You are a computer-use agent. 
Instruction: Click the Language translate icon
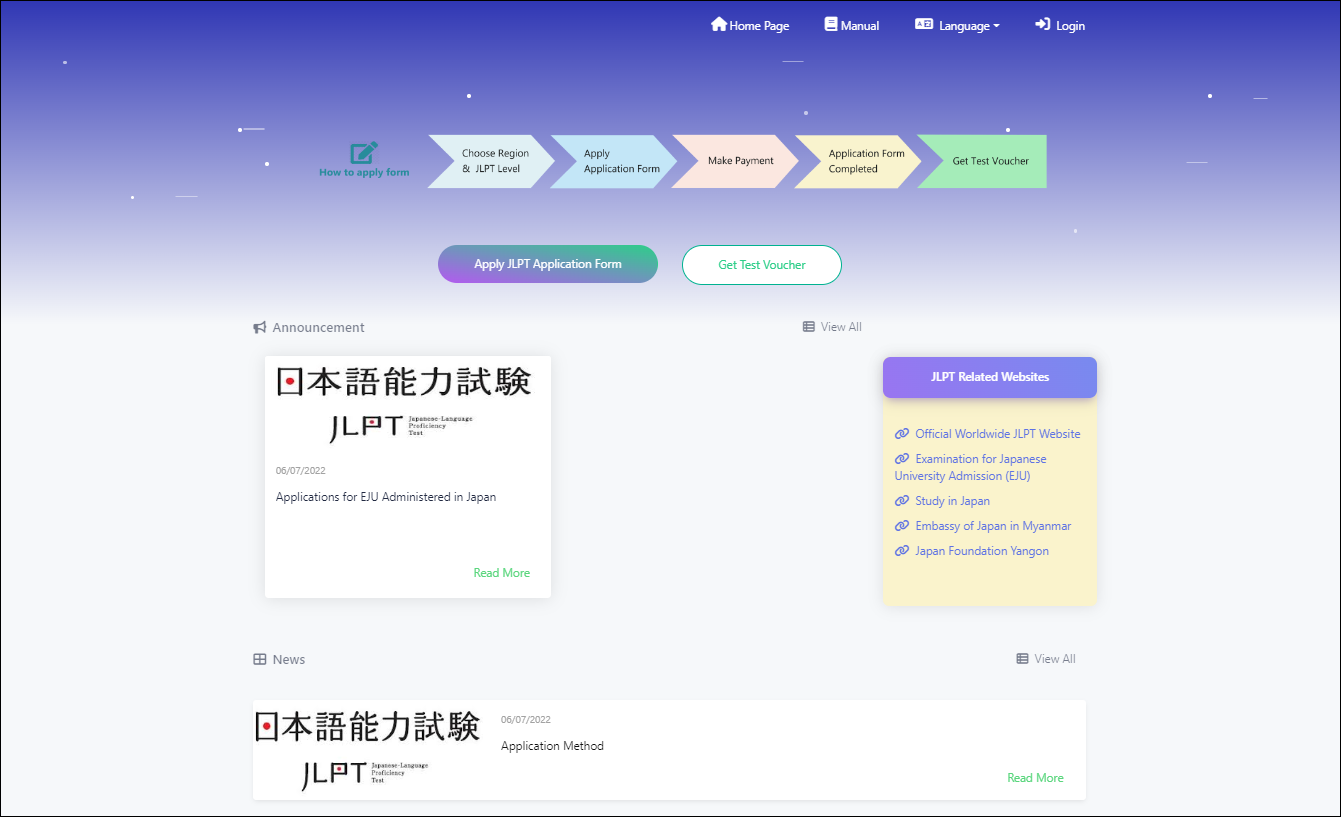(924, 24)
